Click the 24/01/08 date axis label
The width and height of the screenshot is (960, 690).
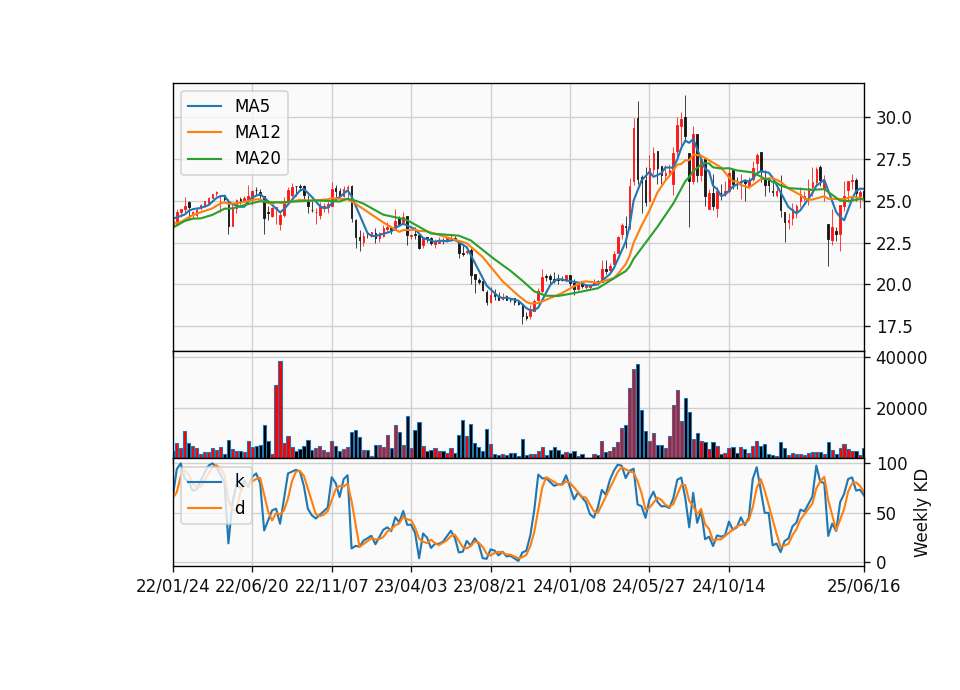click(569, 587)
